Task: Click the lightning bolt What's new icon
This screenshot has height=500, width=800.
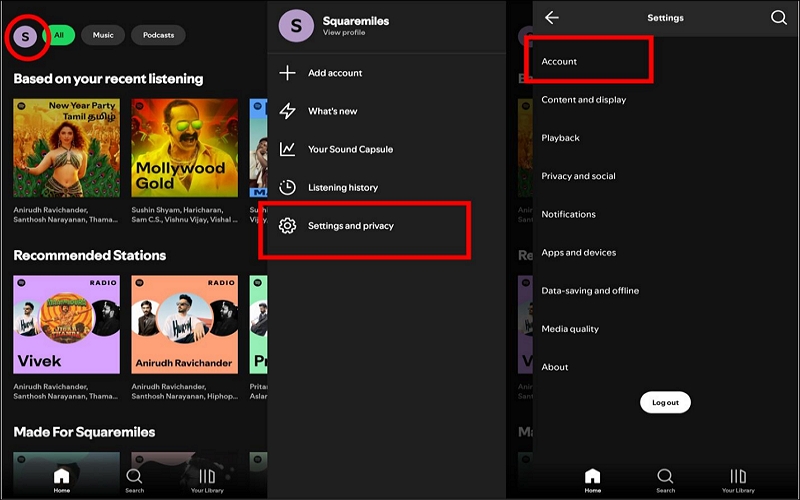Action: click(x=287, y=111)
